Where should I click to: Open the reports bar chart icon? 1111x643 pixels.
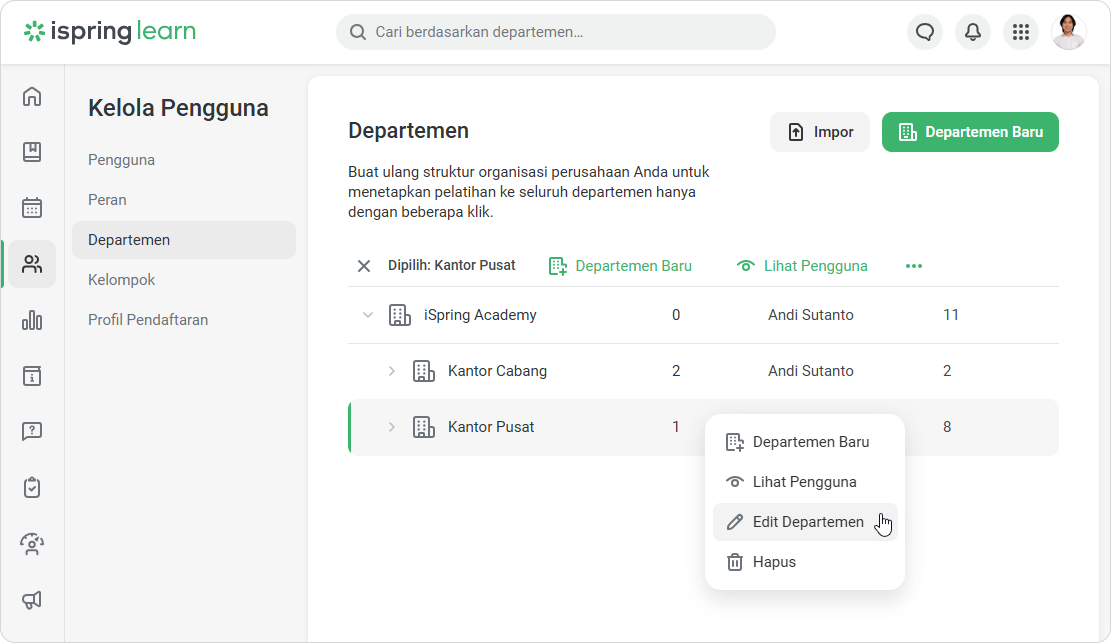coord(32,320)
